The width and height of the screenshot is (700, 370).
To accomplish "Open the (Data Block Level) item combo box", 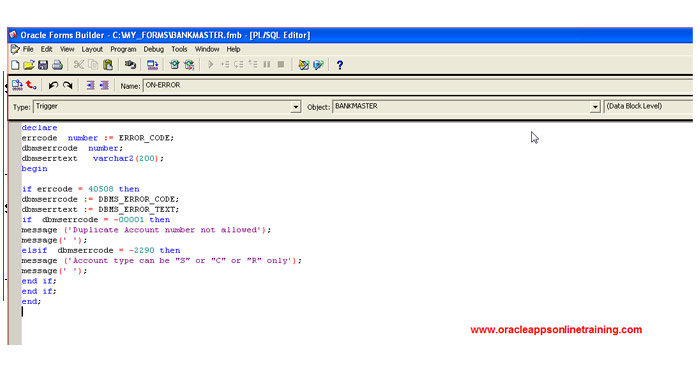I will coord(648,107).
